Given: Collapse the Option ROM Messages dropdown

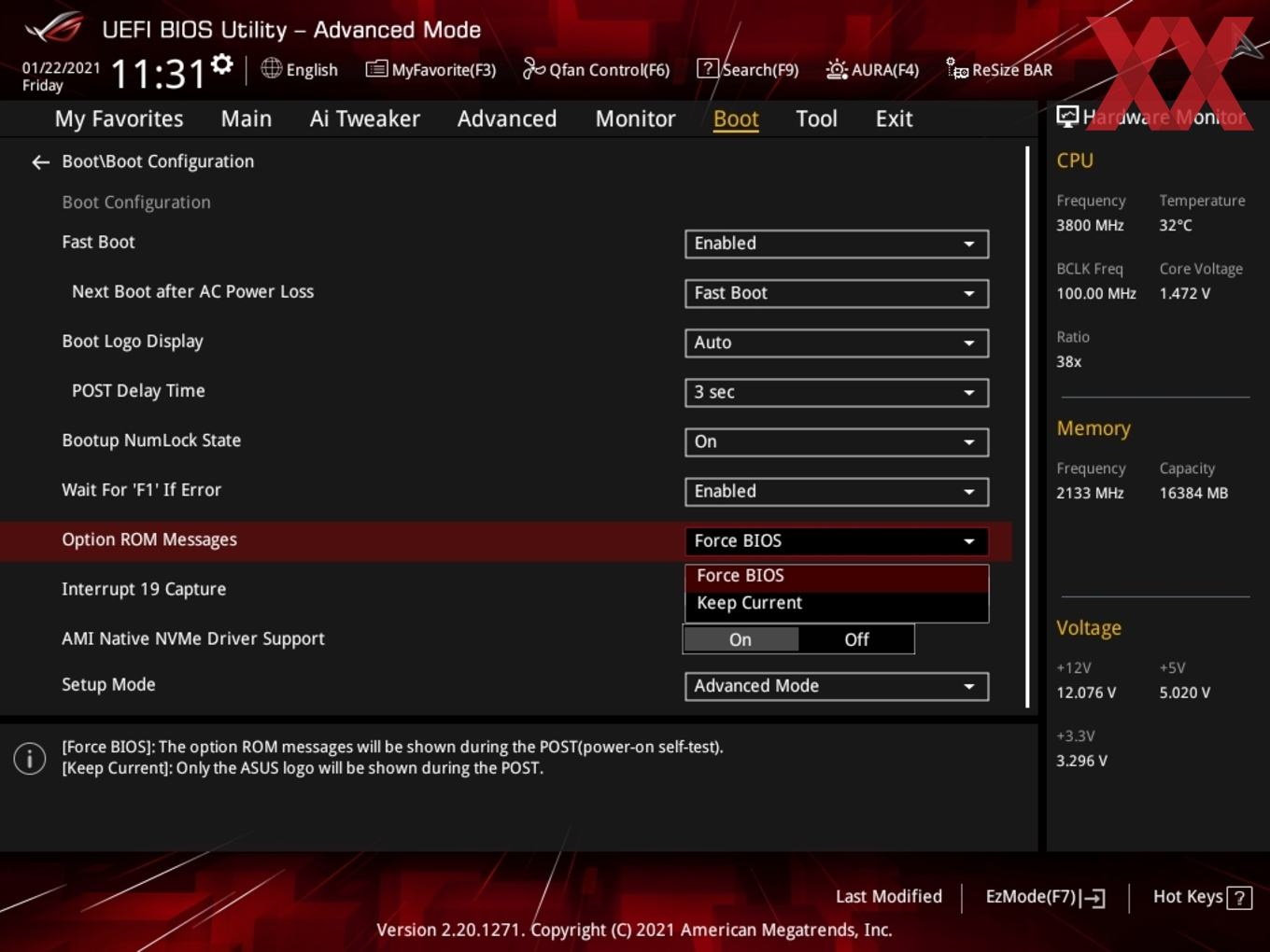Looking at the screenshot, I should 837,540.
